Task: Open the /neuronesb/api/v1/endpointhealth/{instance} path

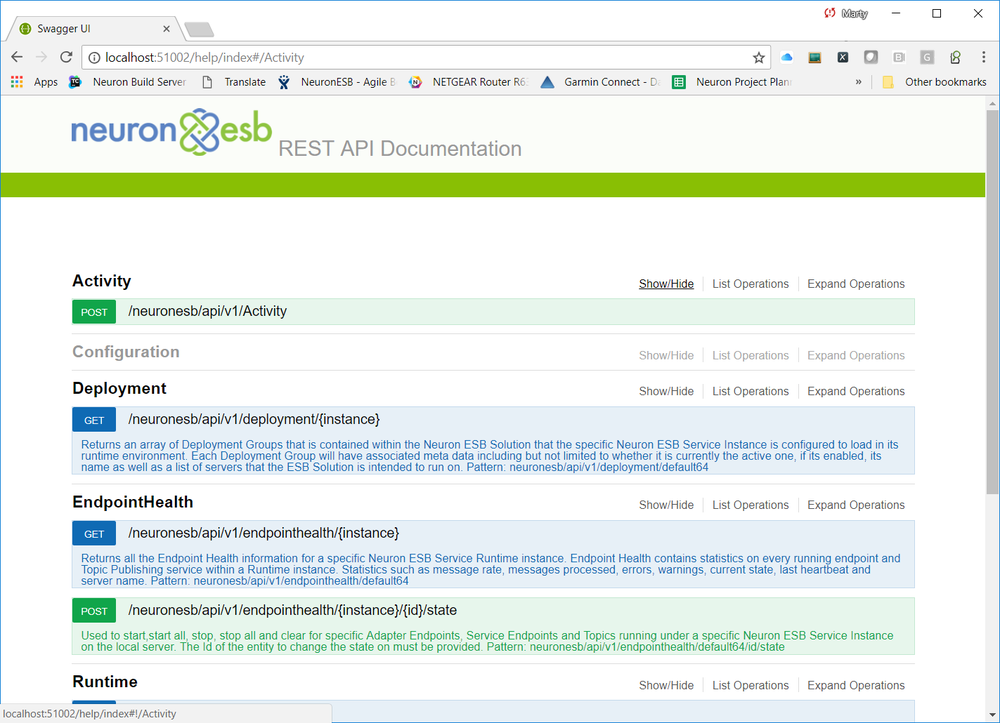Action: click(263, 533)
